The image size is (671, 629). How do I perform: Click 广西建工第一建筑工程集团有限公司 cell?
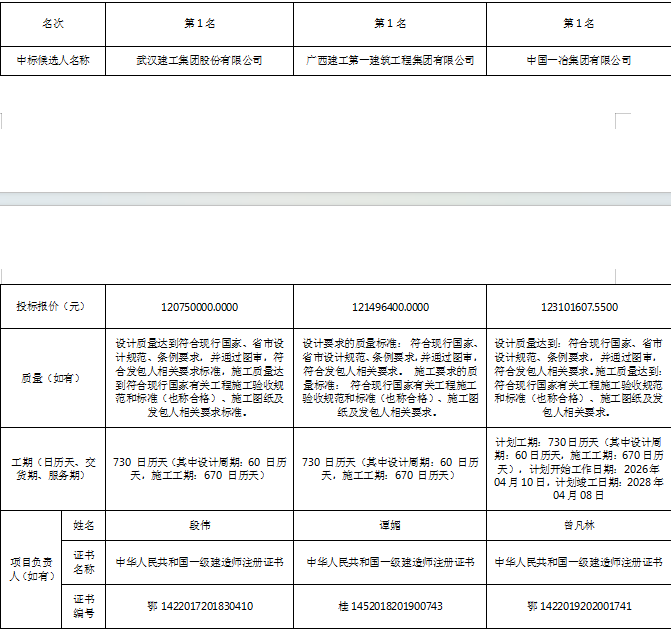click(390, 60)
